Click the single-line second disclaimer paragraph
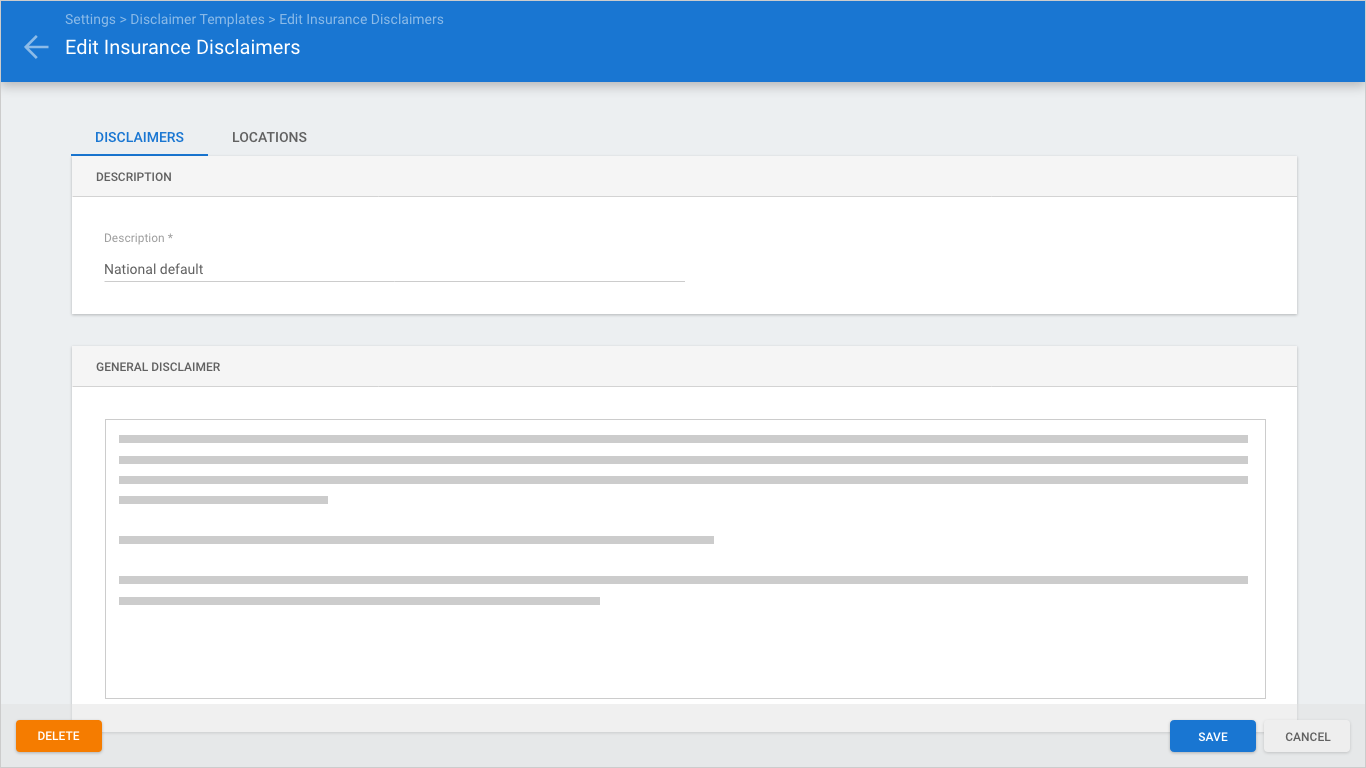This screenshot has width=1366, height=768. click(416, 540)
